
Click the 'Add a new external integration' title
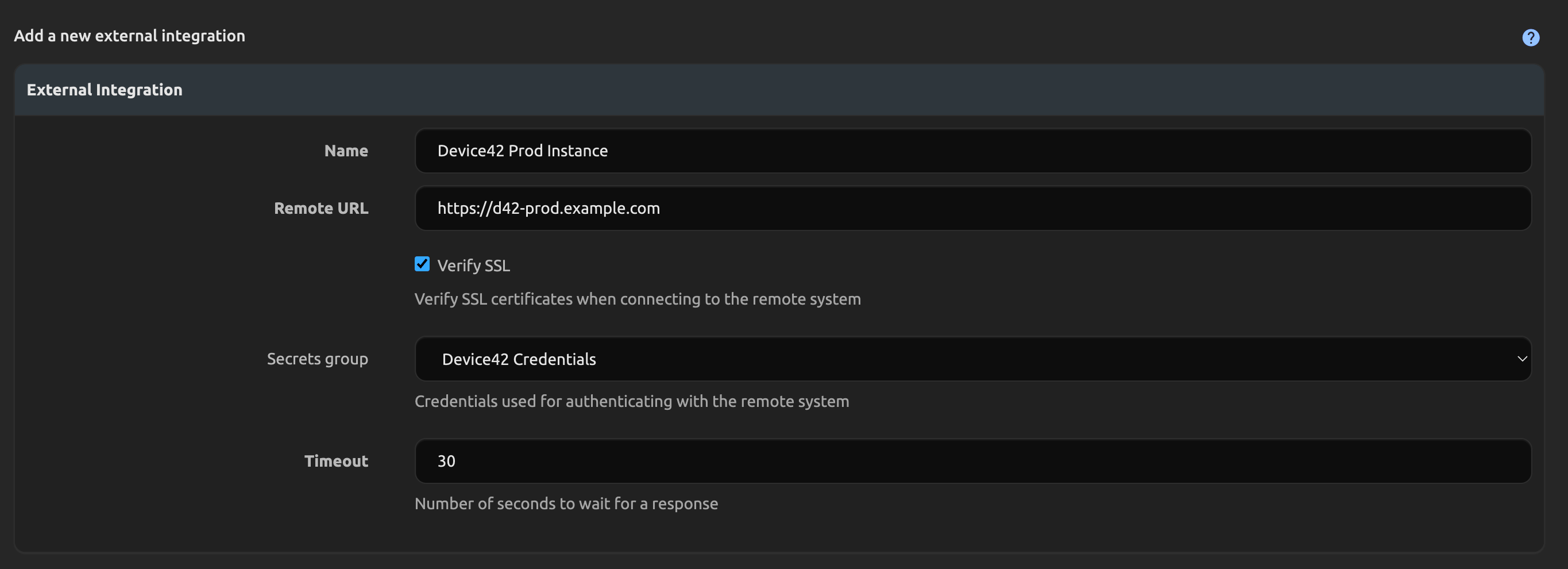pos(129,36)
